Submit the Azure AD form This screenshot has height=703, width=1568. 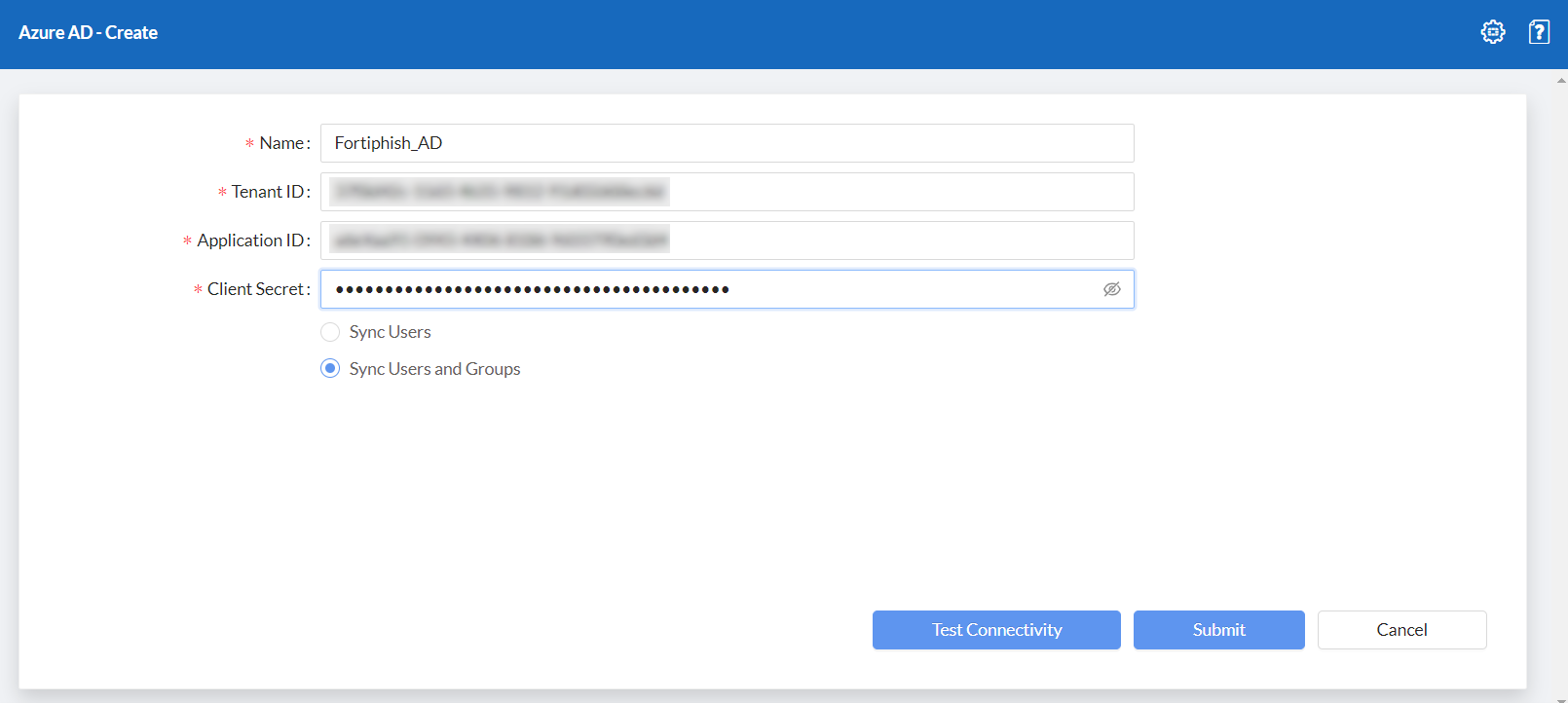tap(1219, 630)
